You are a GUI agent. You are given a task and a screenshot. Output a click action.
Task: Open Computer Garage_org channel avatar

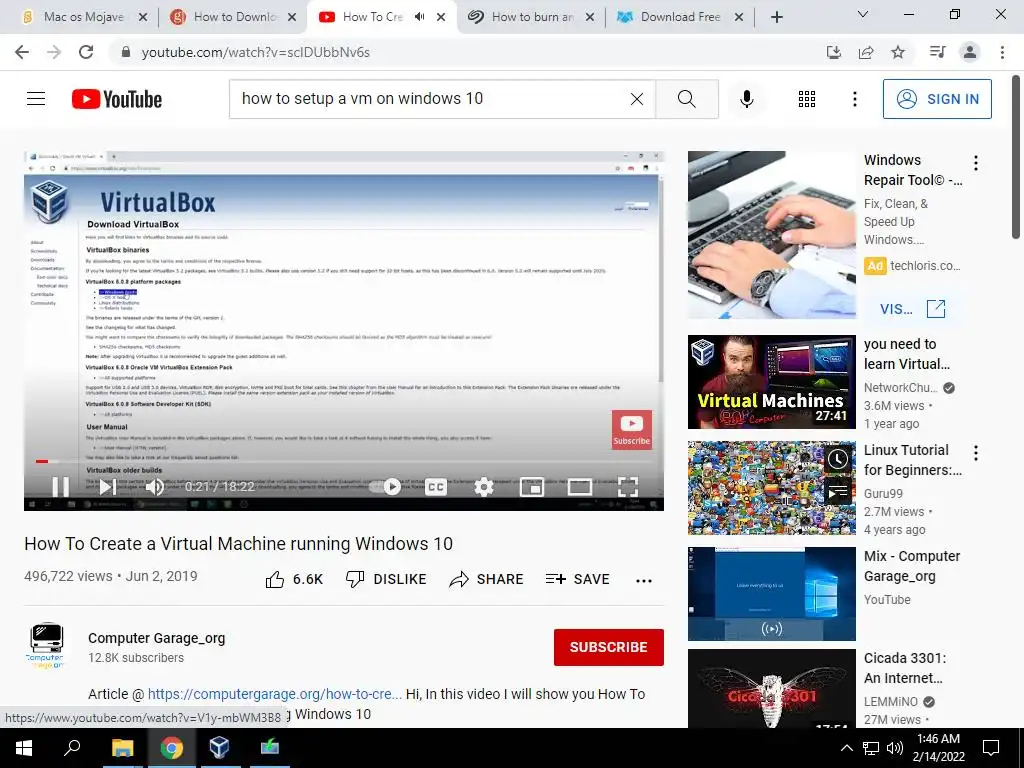(x=46, y=645)
